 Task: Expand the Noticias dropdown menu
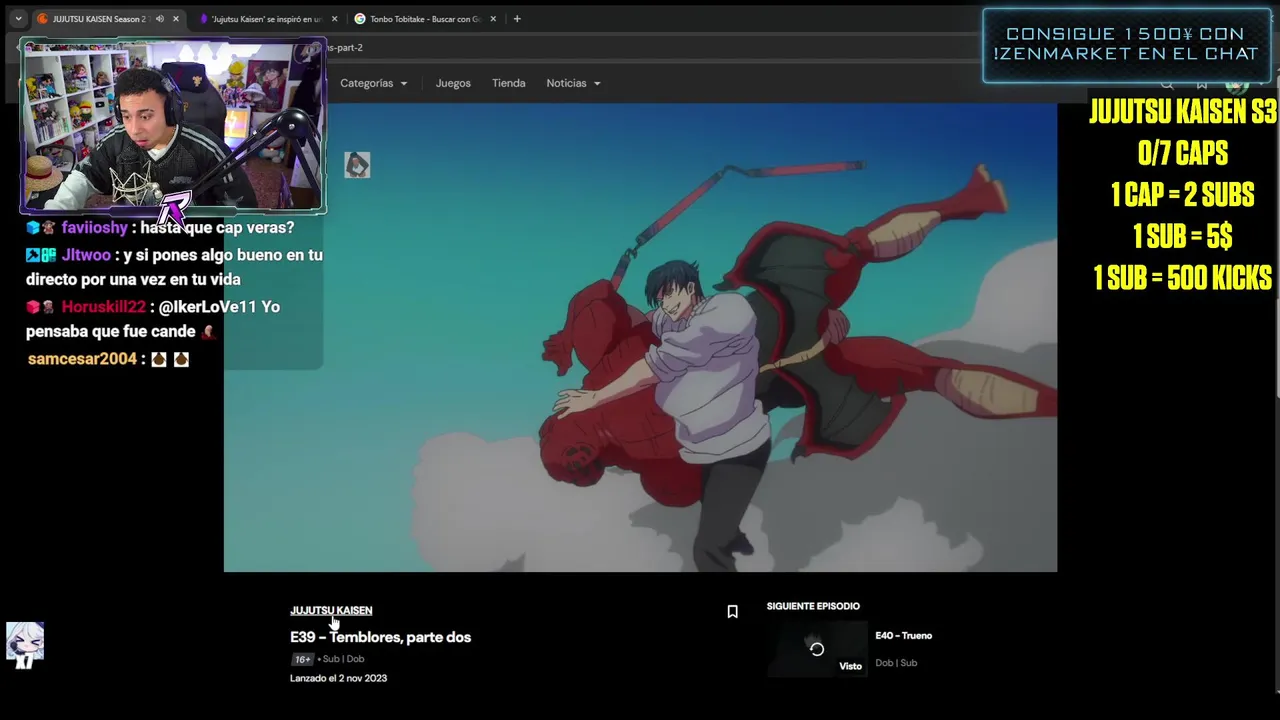573,83
